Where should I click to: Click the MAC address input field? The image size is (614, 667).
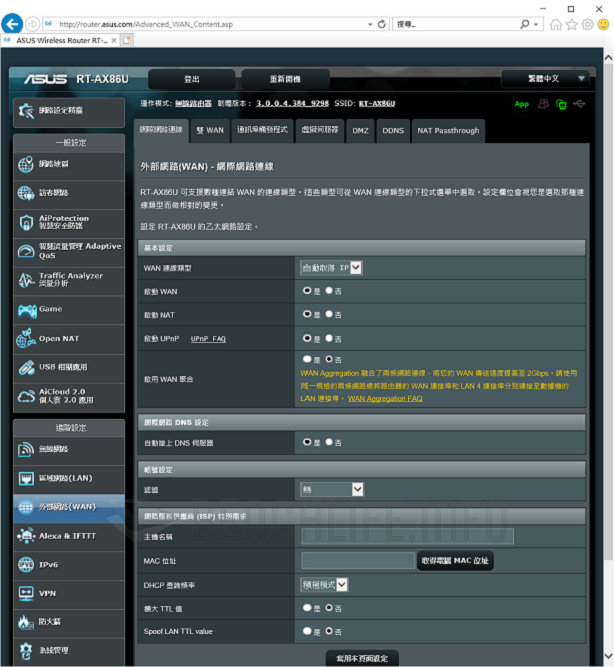(358, 561)
